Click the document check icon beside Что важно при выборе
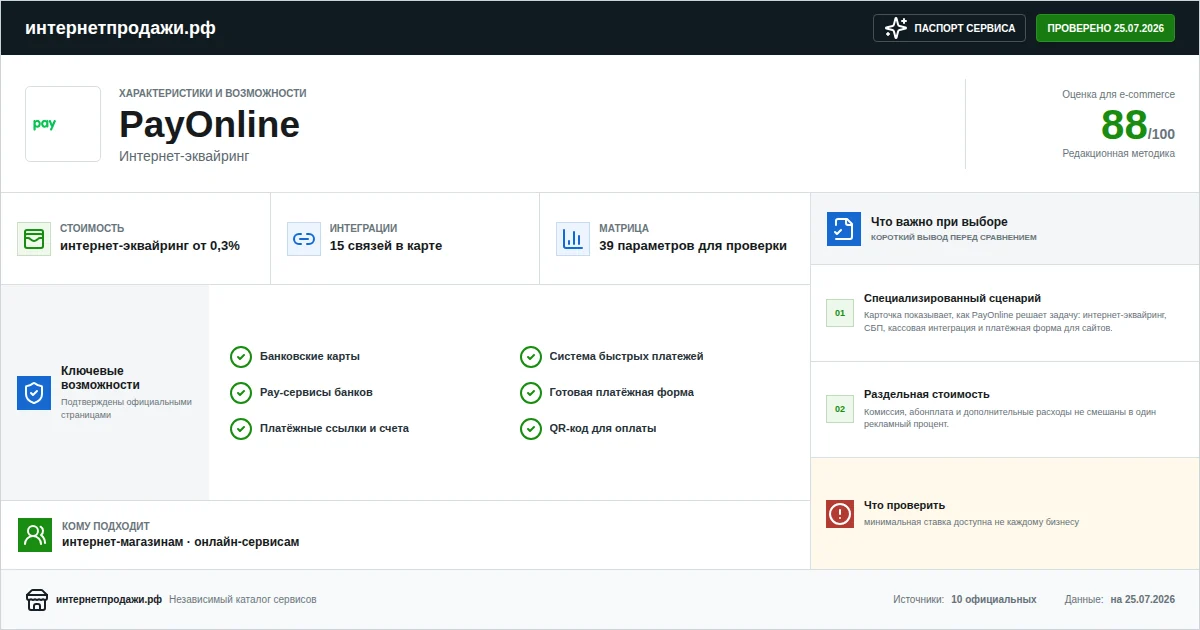The width and height of the screenshot is (1200, 630). [844, 229]
